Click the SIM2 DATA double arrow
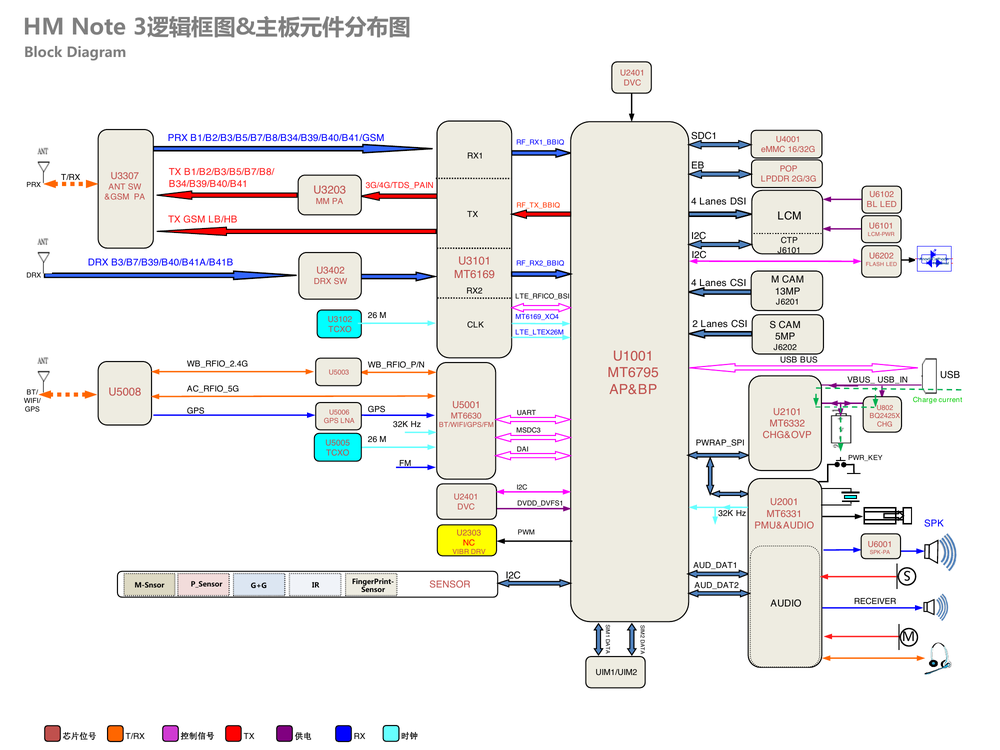Screen dimensions: 1000x750 point(631,639)
